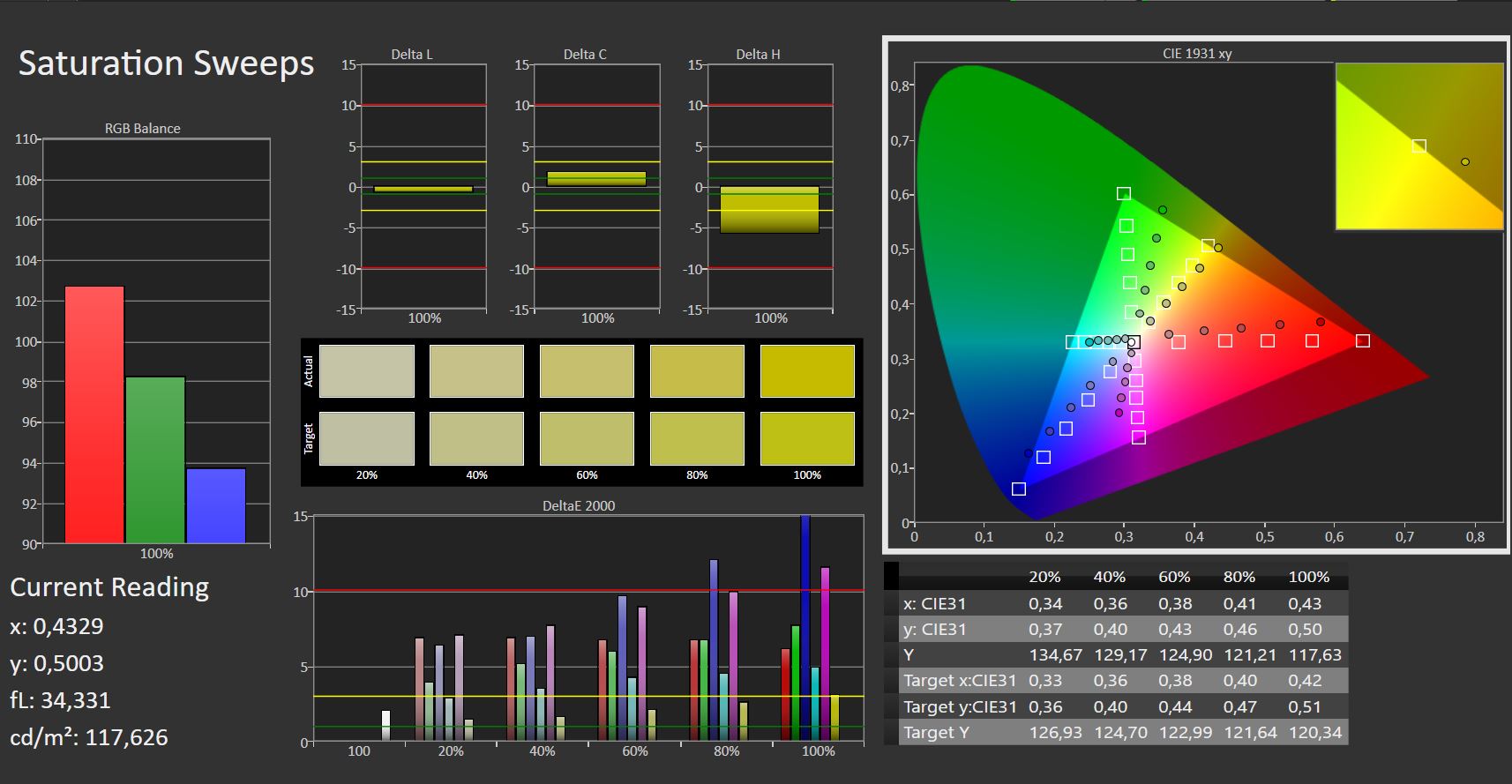
Task: Select the 60% column header in the data table
Action: click(x=1174, y=577)
